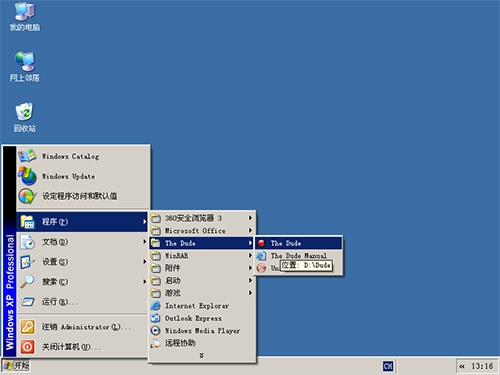Show more programs via double chevron
The width and height of the screenshot is (500, 375).
pos(201,355)
